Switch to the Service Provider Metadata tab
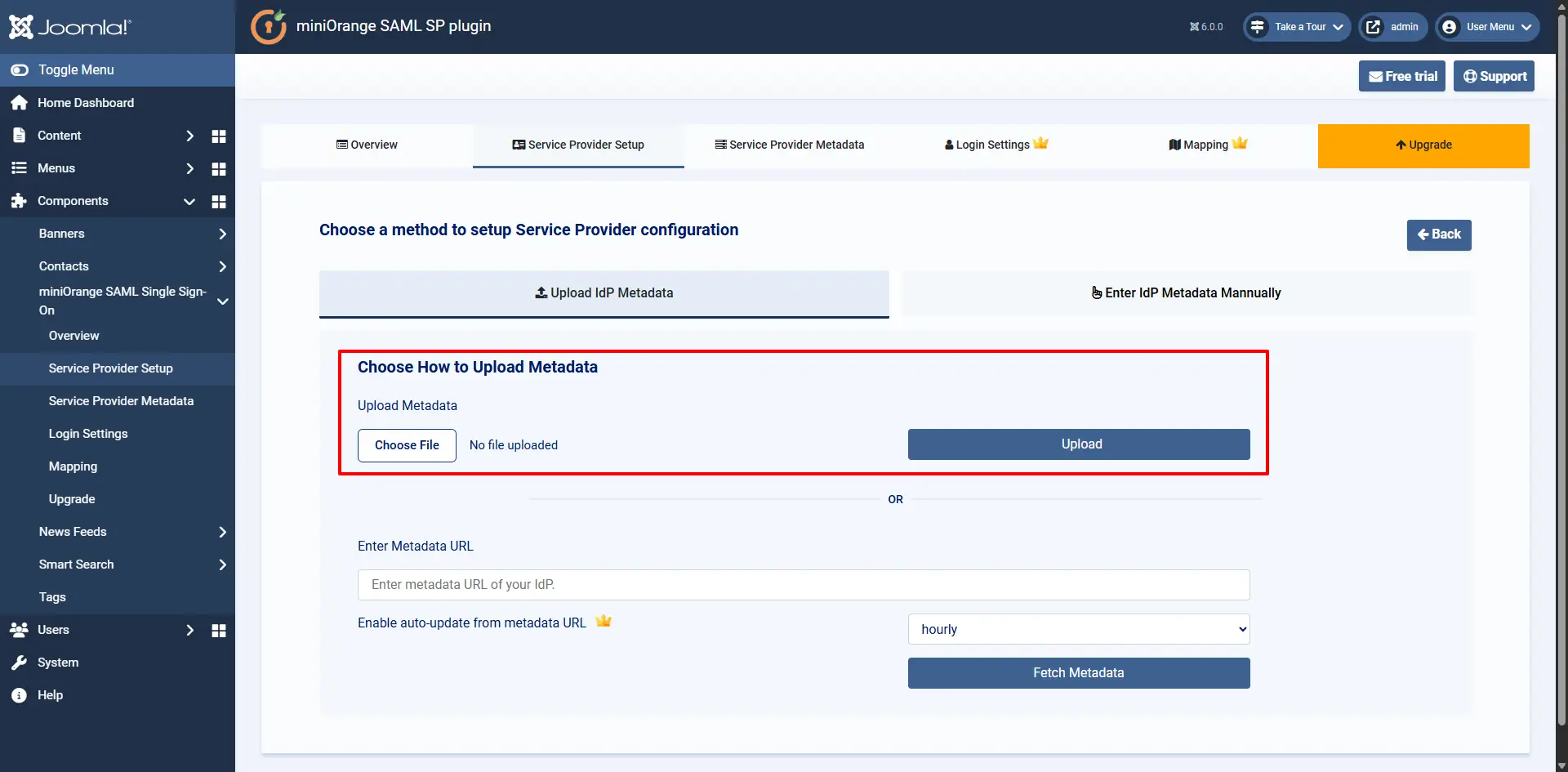 click(789, 145)
